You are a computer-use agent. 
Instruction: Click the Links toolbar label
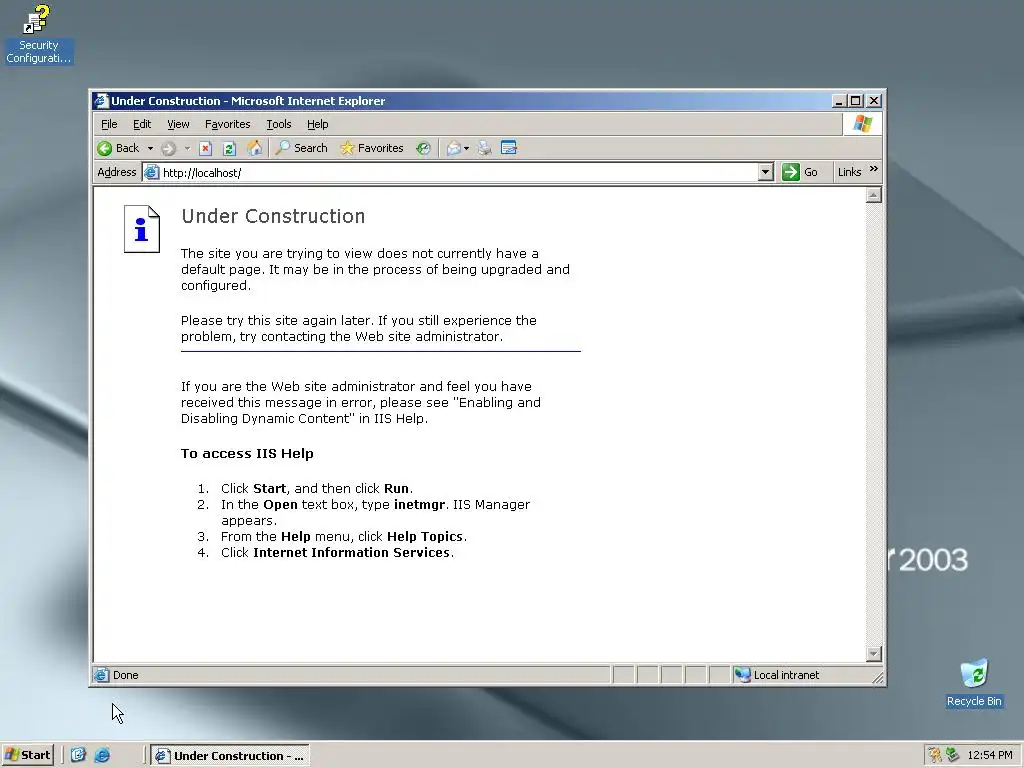849,172
